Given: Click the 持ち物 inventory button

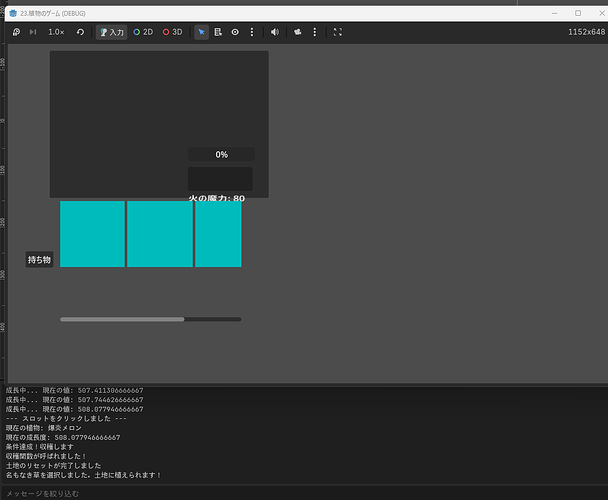Looking at the screenshot, I should tap(39, 260).
